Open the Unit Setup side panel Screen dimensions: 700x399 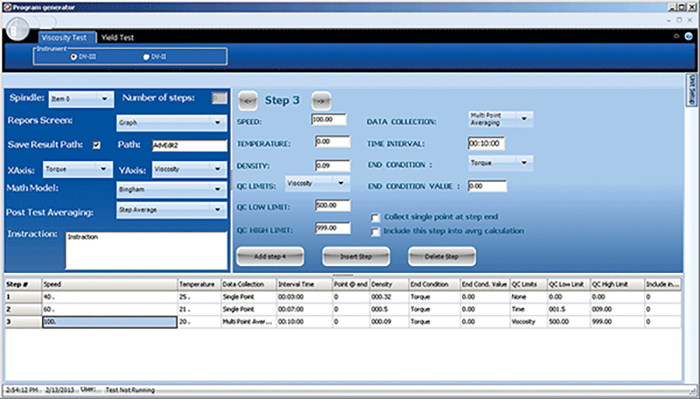coord(691,90)
